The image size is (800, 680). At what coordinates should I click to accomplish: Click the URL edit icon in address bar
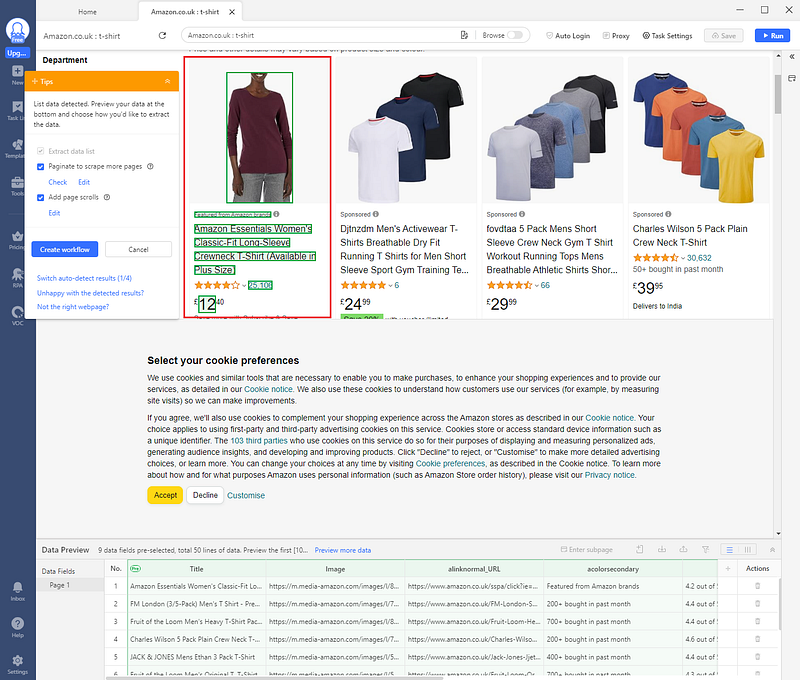point(464,35)
